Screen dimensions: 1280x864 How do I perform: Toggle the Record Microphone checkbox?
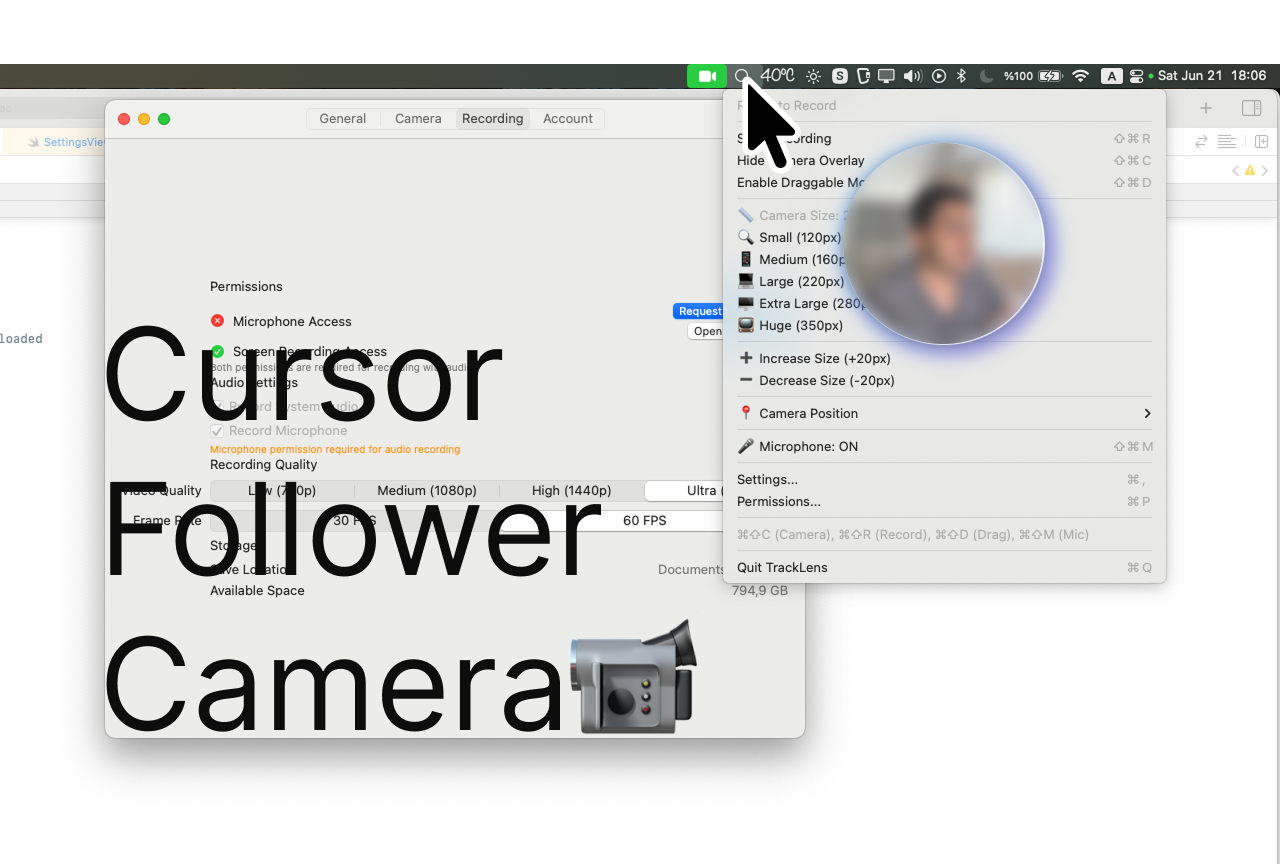coord(217,431)
